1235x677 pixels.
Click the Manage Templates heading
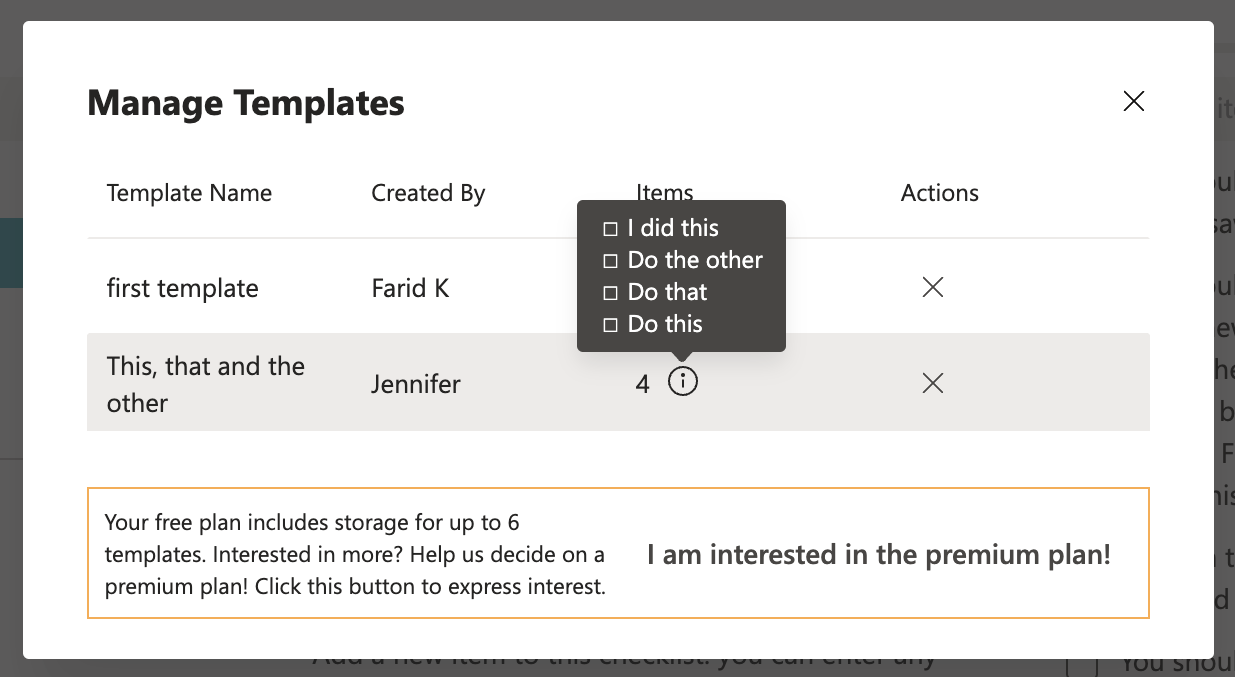246,103
